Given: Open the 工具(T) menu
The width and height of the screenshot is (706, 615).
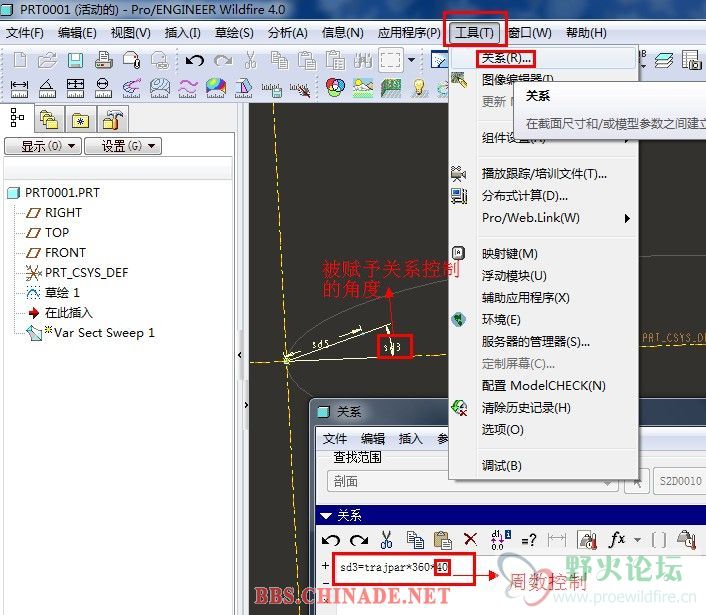Looking at the screenshot, I should [x=475, y=32].
